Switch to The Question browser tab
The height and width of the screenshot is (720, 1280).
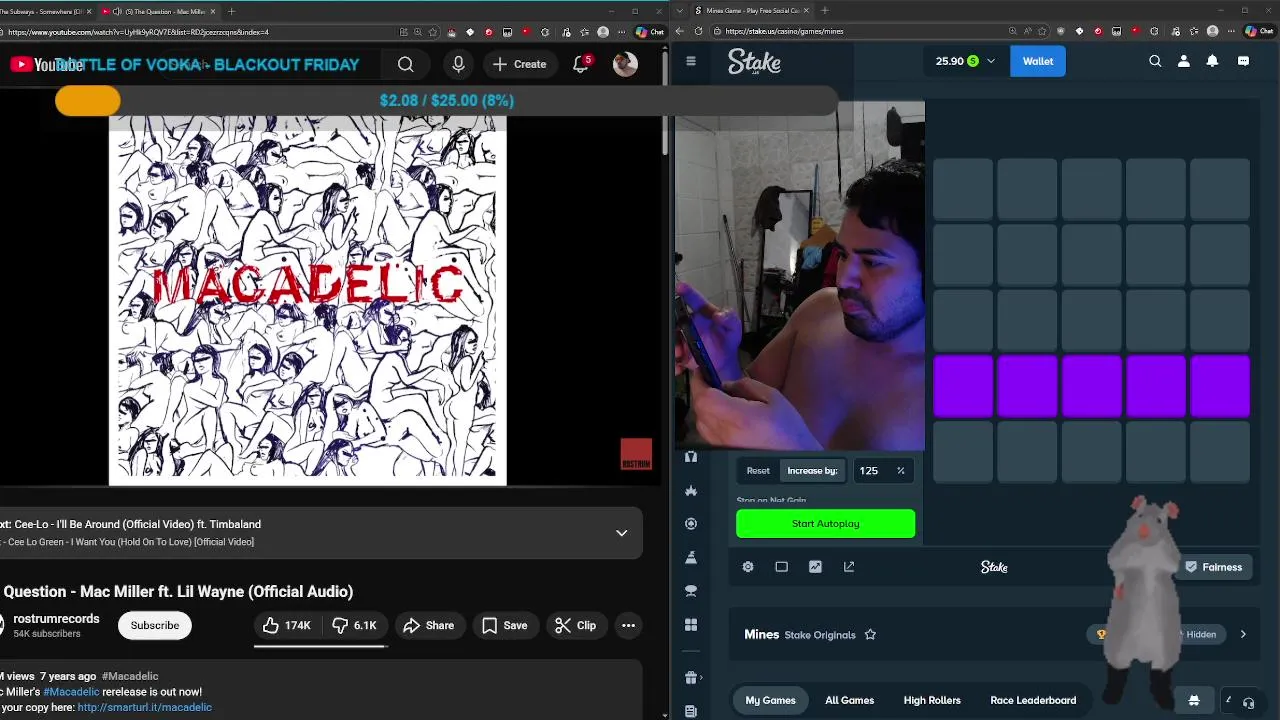(x=160, y=11)
